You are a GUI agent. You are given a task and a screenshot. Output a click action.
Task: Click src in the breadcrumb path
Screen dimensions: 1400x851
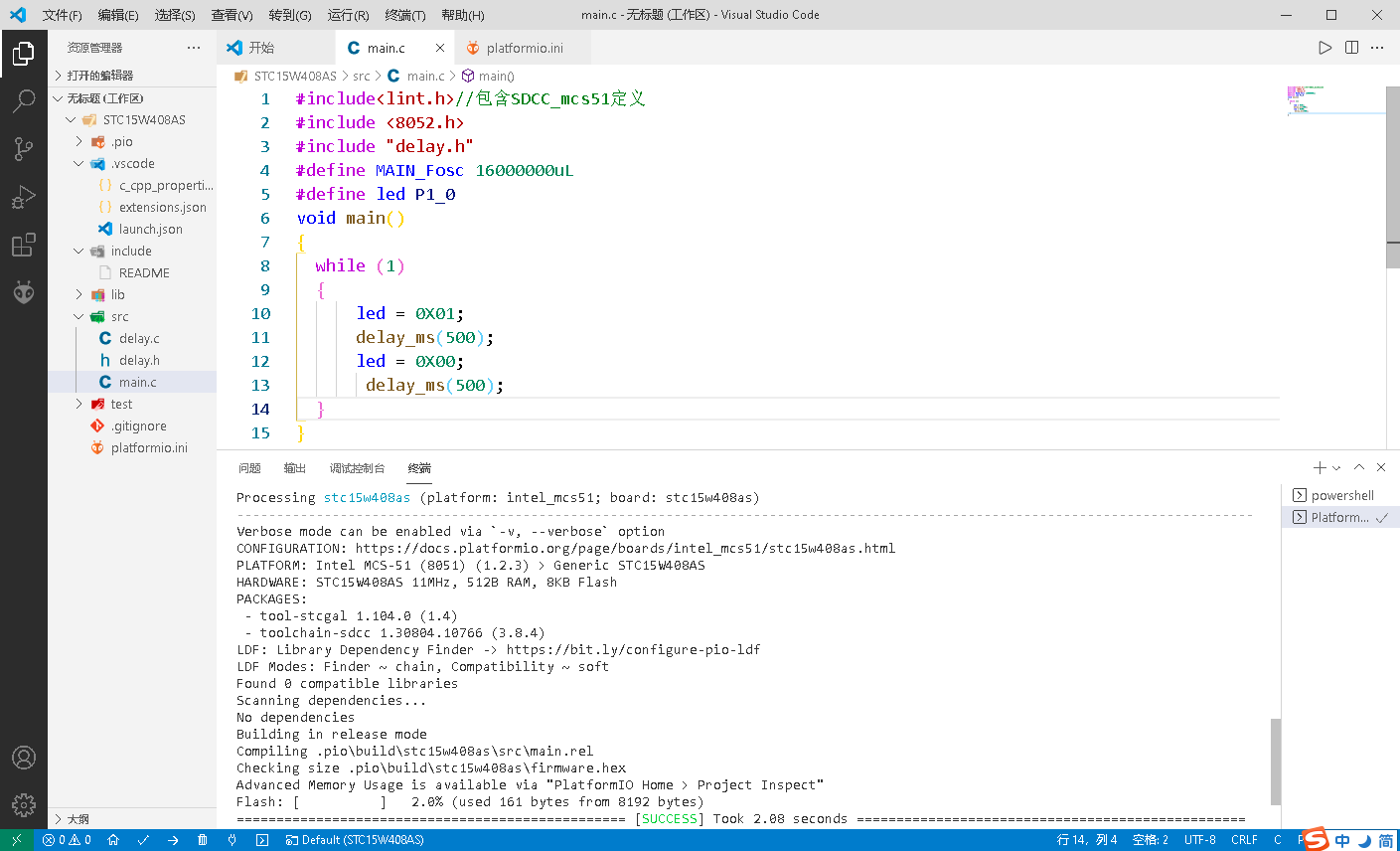click(x=362, y=76)
